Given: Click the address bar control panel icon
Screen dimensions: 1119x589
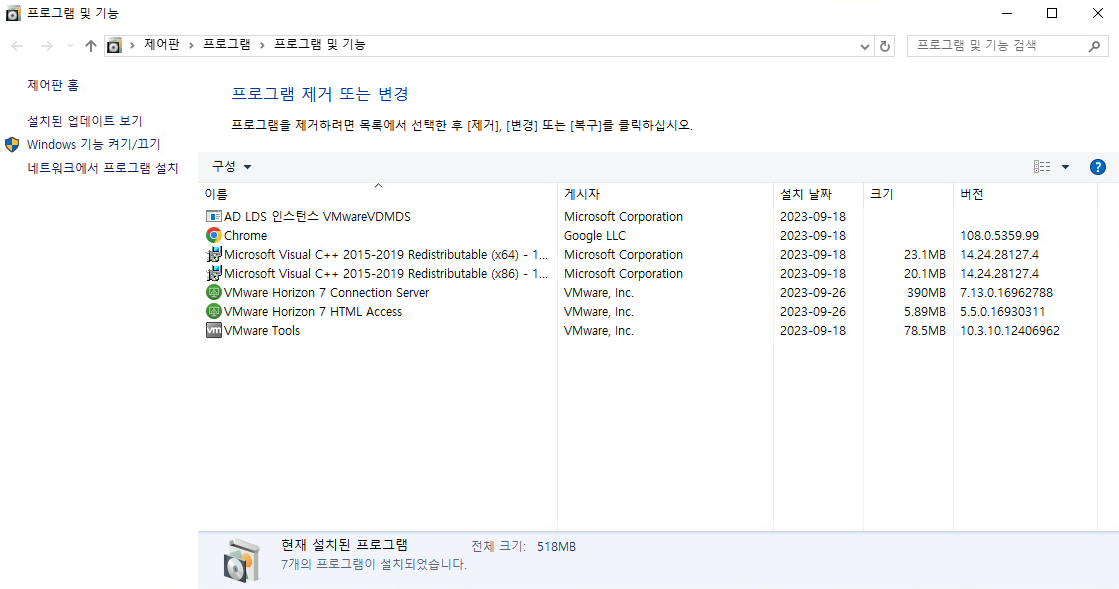Looking at the screenshot, I should pos(114,46).
